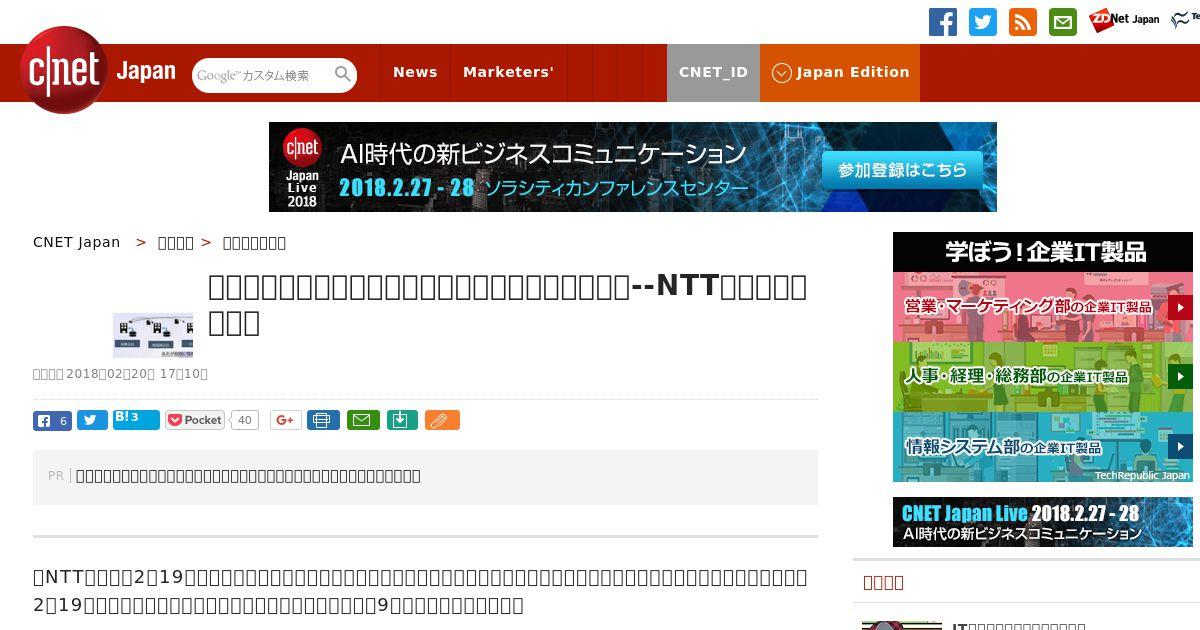Click red arrow on the marketing products row
Image resolution: width=1200 pixels, height=630 pixels.
1180,307
